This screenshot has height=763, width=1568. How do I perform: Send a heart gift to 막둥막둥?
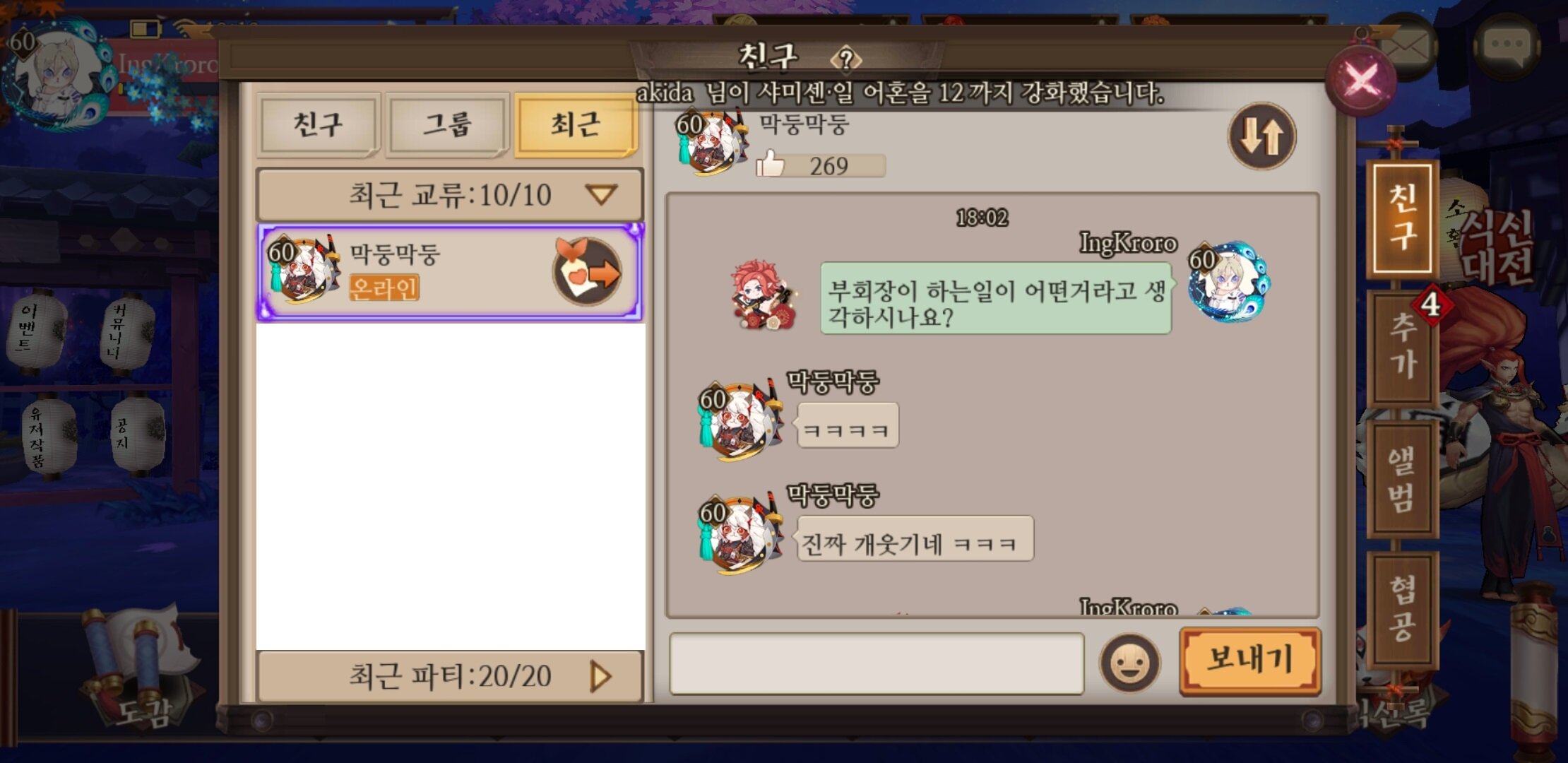tap(588, 273)
